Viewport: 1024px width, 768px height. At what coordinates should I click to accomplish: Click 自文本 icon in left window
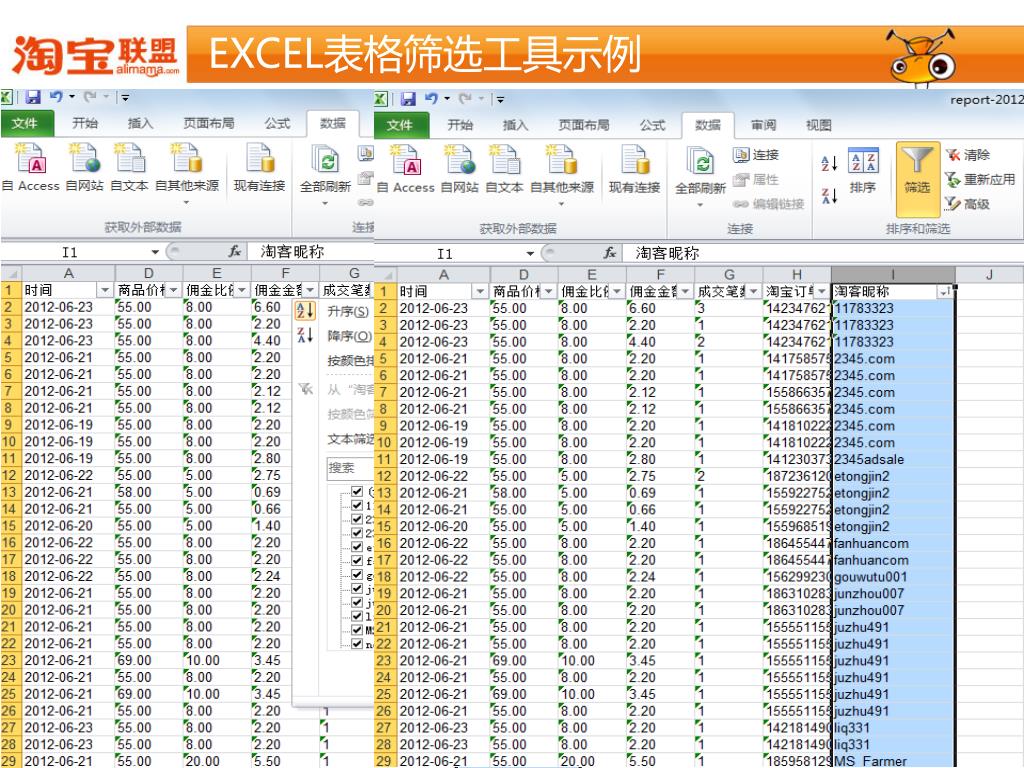click(x=129, y=167)
